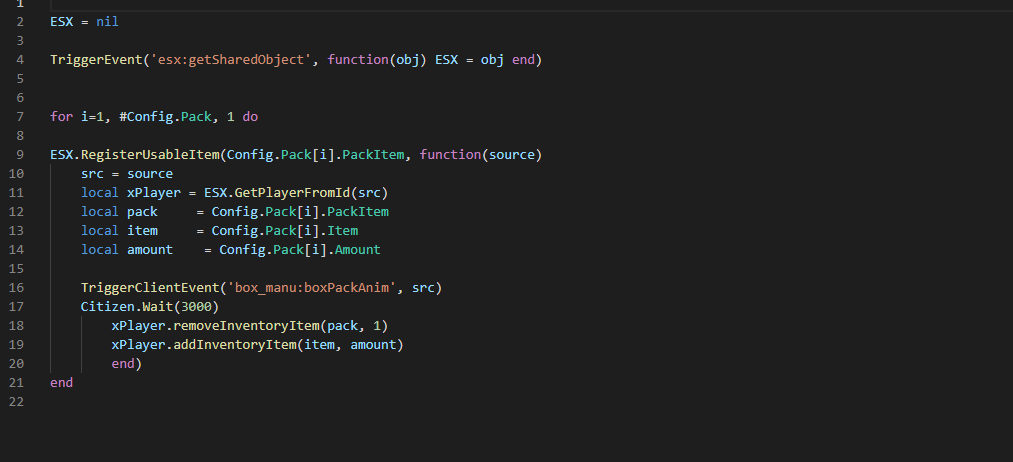
Task: Click line number 2 in the gutter
Action: [x=20, y=22]
